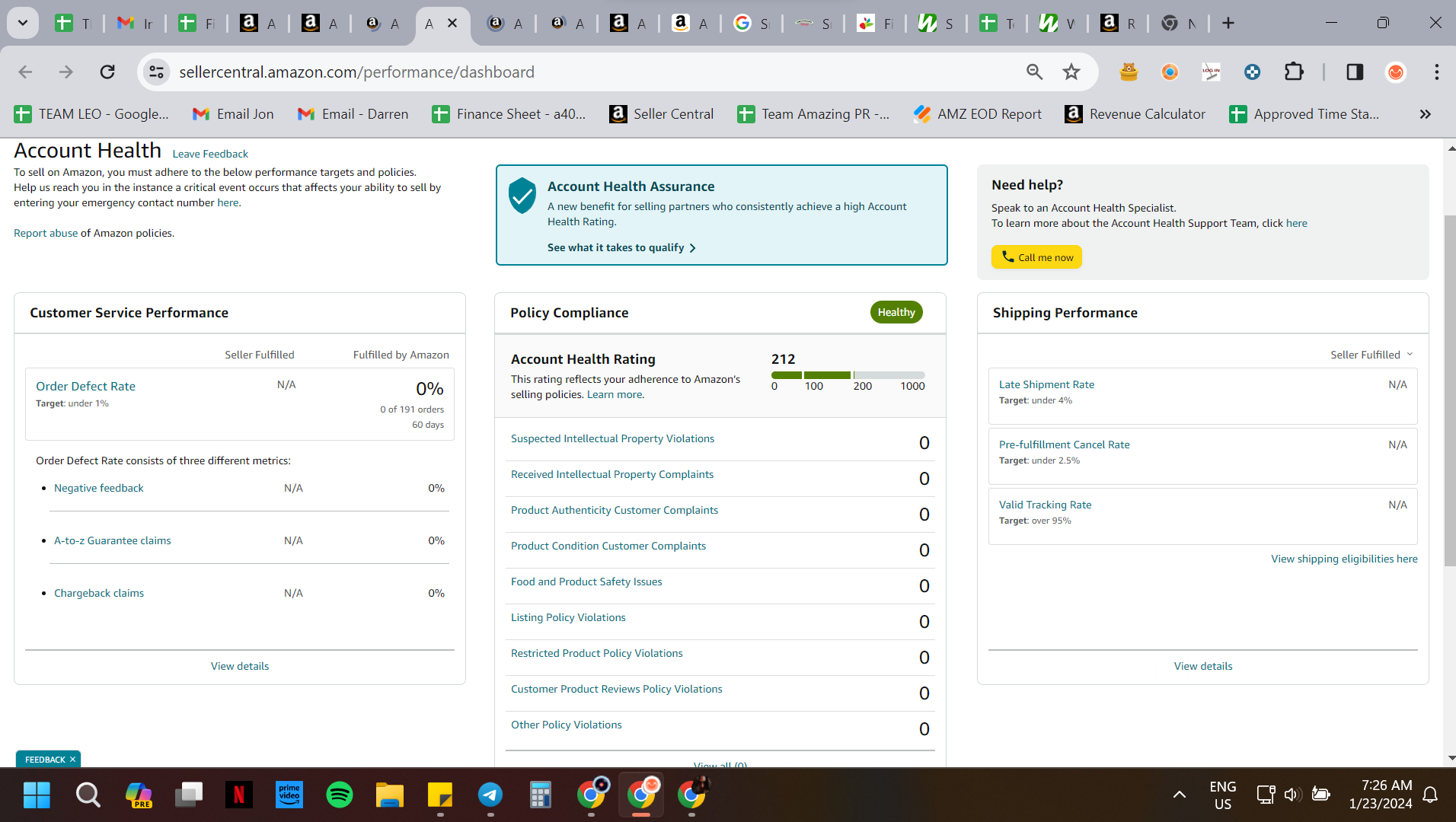Click the Call me now button
This screenshot has width=1456, height=822.
tap(1036, 257)
